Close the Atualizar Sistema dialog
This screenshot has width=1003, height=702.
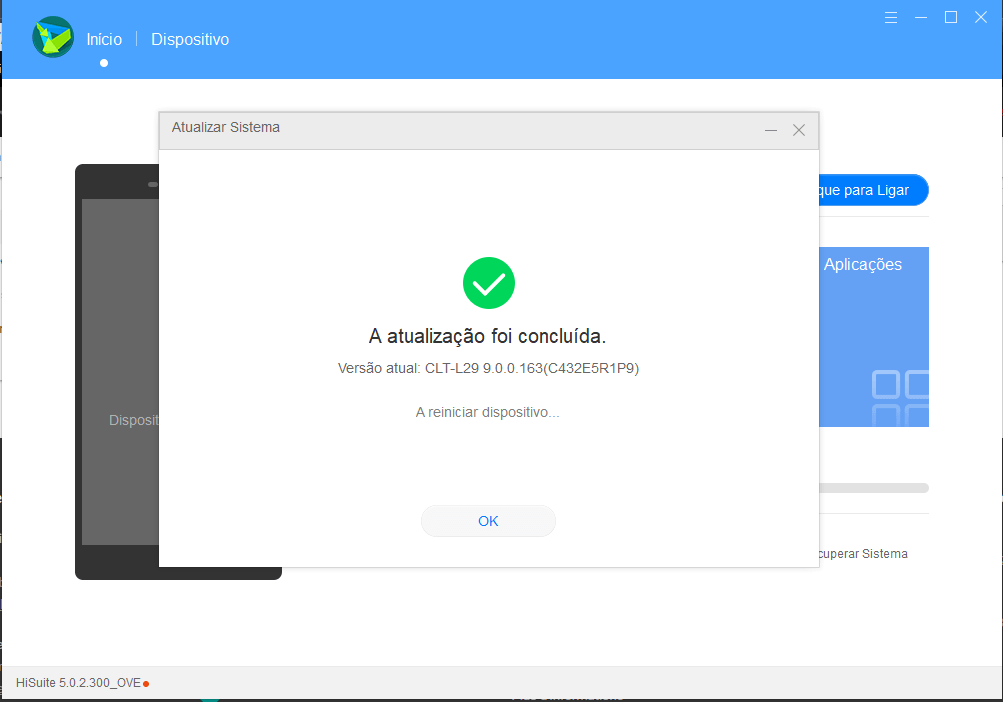click(798, 130)
